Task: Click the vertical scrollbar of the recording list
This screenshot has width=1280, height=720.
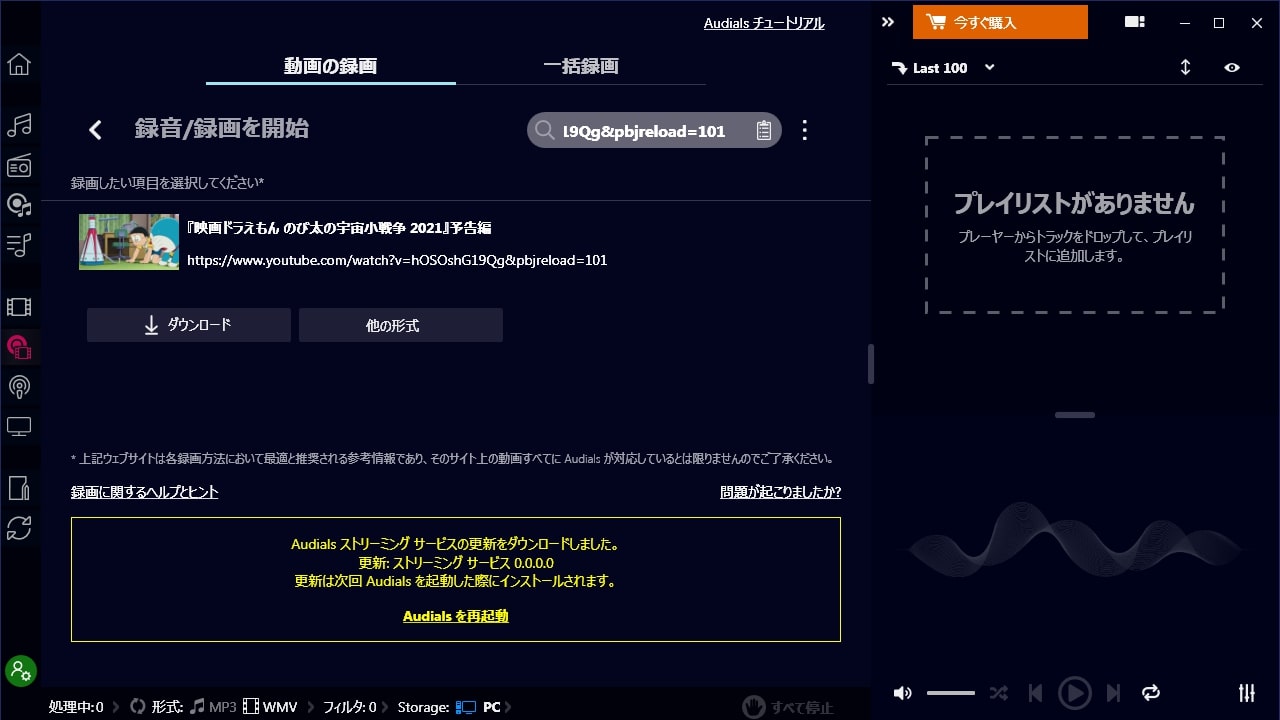Action: (871, 365)
